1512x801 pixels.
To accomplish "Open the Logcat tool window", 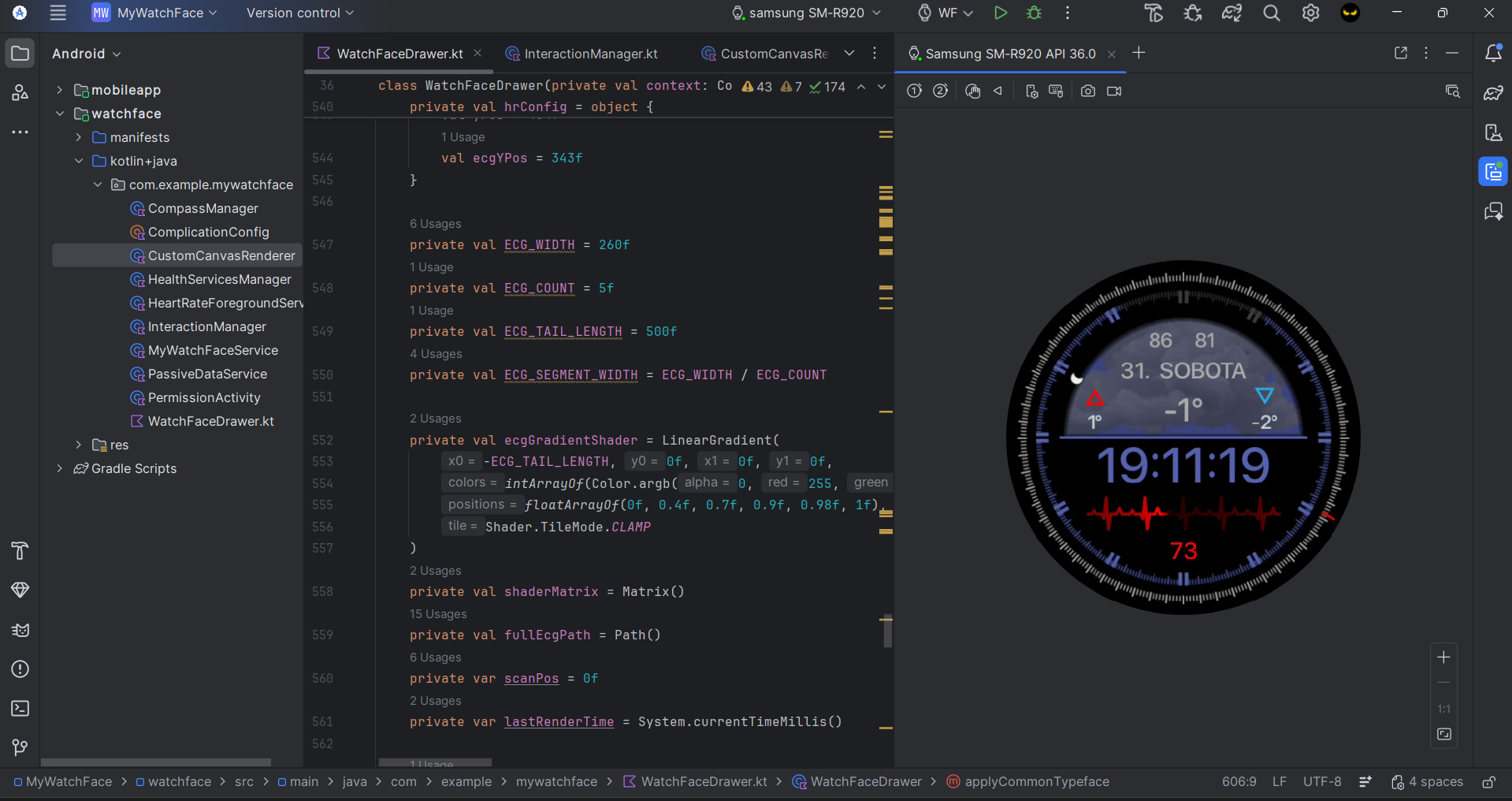I will (x=20, y=630).
